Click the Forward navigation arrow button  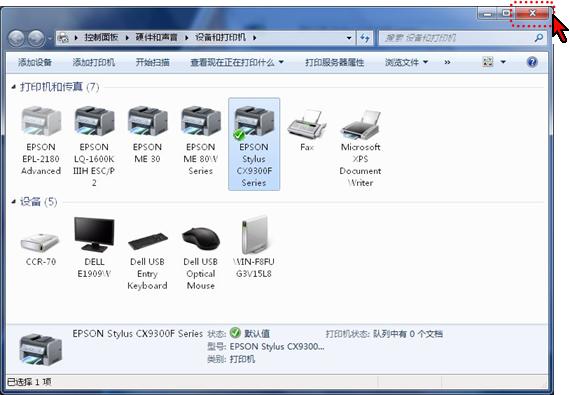pos(36,38)
